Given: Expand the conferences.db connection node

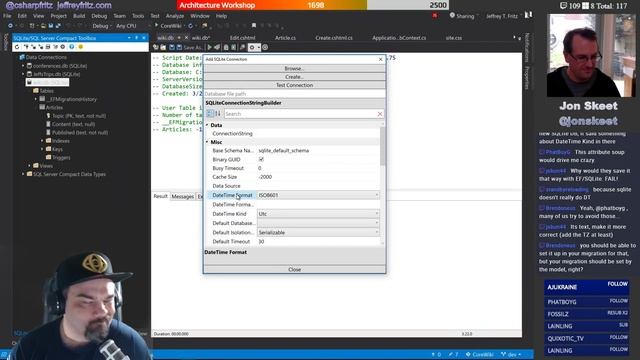Looking at the screenshot, I should click(23, 65).
